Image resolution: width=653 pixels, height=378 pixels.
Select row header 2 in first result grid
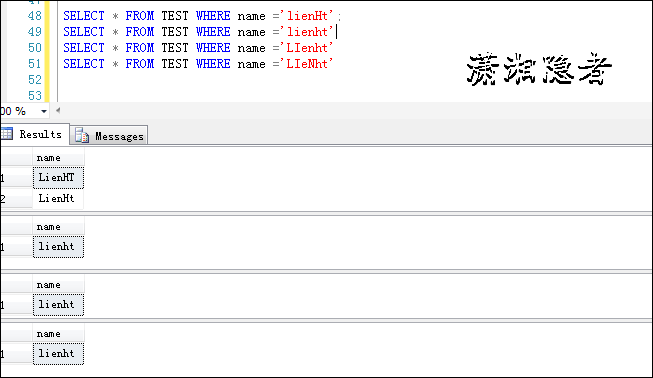[x=16, y=199]
